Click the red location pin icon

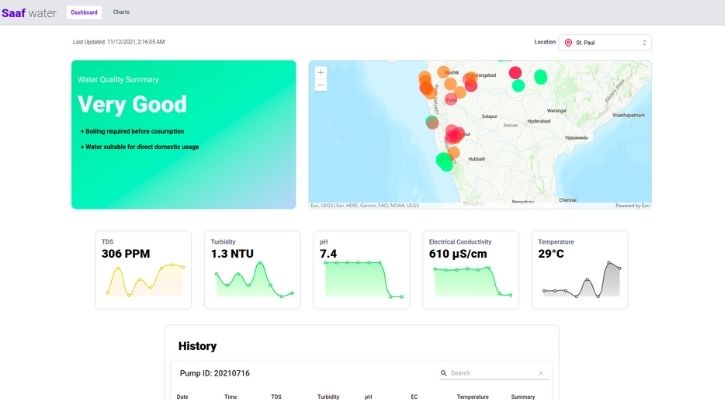pyautogui.click(x=568, y=43)
